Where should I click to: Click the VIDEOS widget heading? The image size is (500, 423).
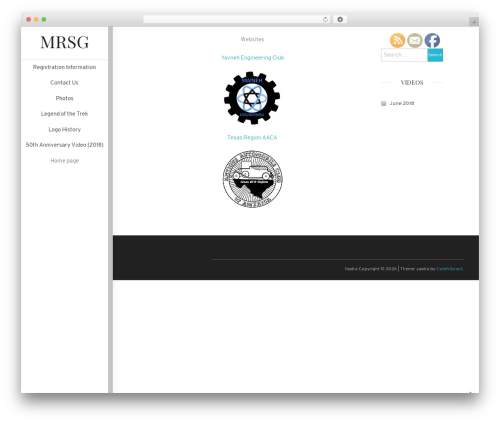coord(412,82)
